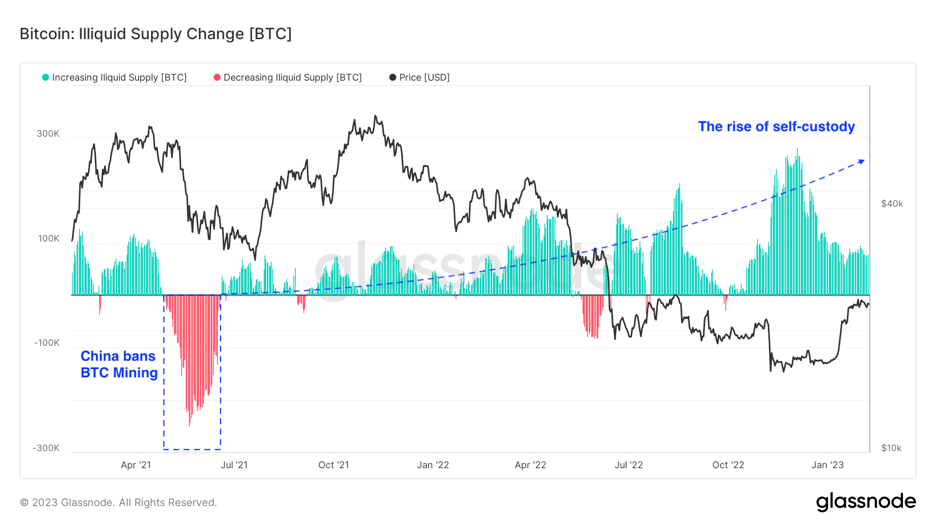Click the Jan '23 x-axis label
Screen dimensions: 936x526
click(827, 465)
